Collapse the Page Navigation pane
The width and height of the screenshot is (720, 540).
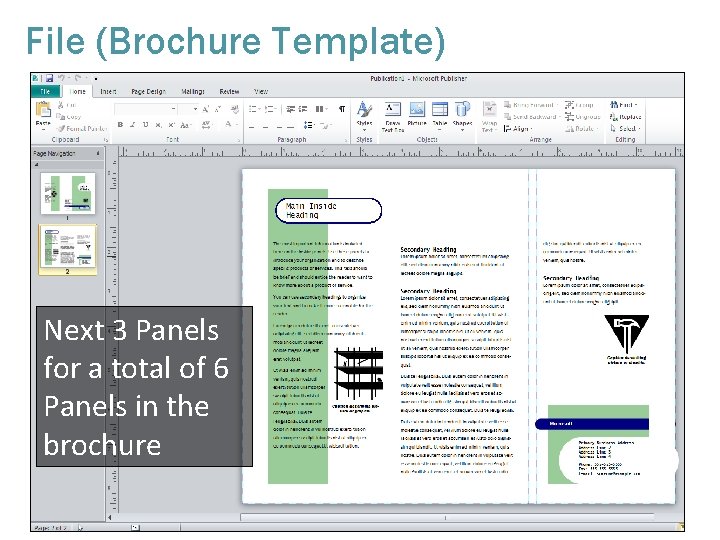point(98,153)
